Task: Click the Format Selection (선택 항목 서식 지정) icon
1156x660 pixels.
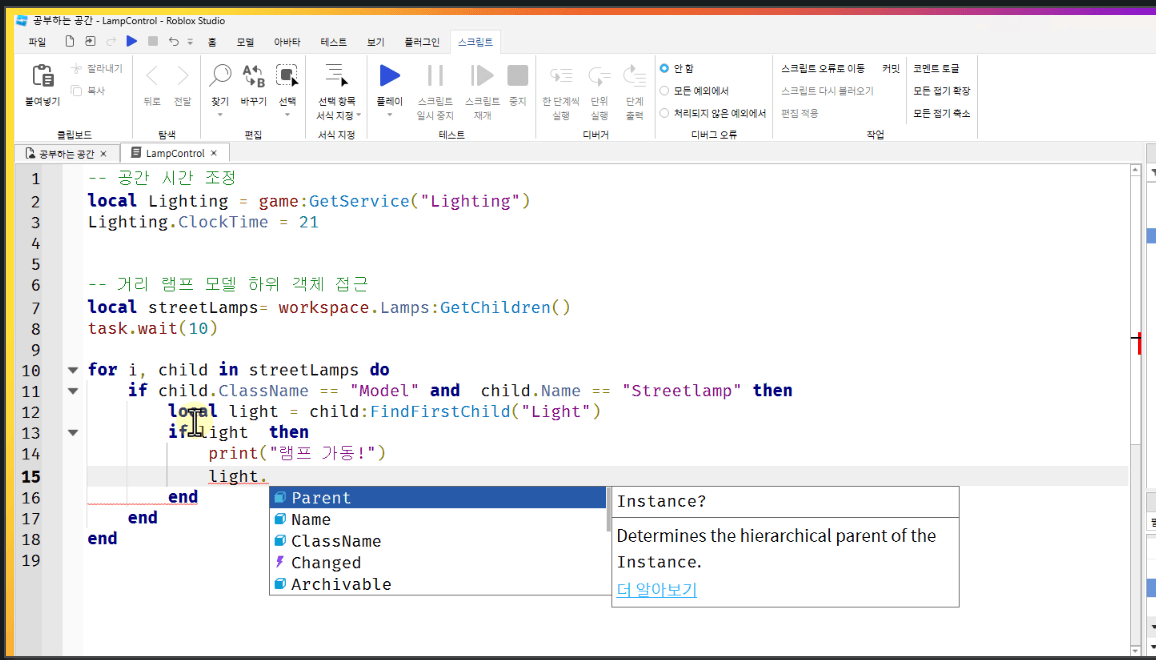Action: (336, 75)
